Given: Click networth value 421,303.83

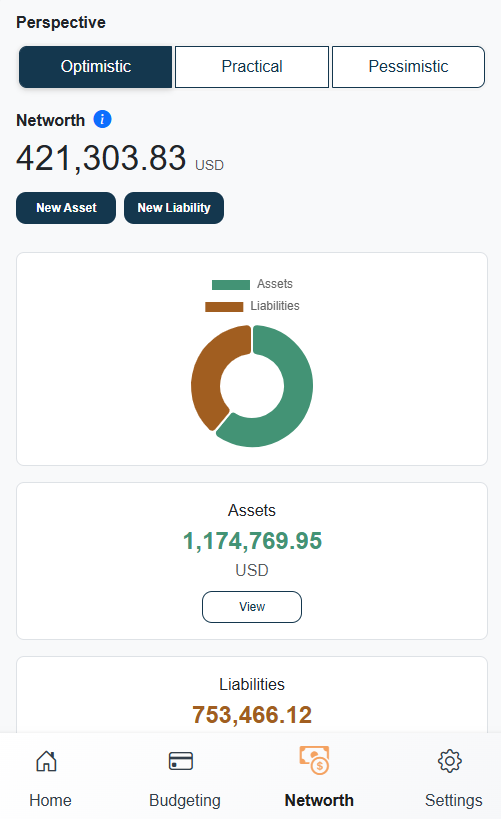Looking at the screenshot, I should [x=101, y=158].
